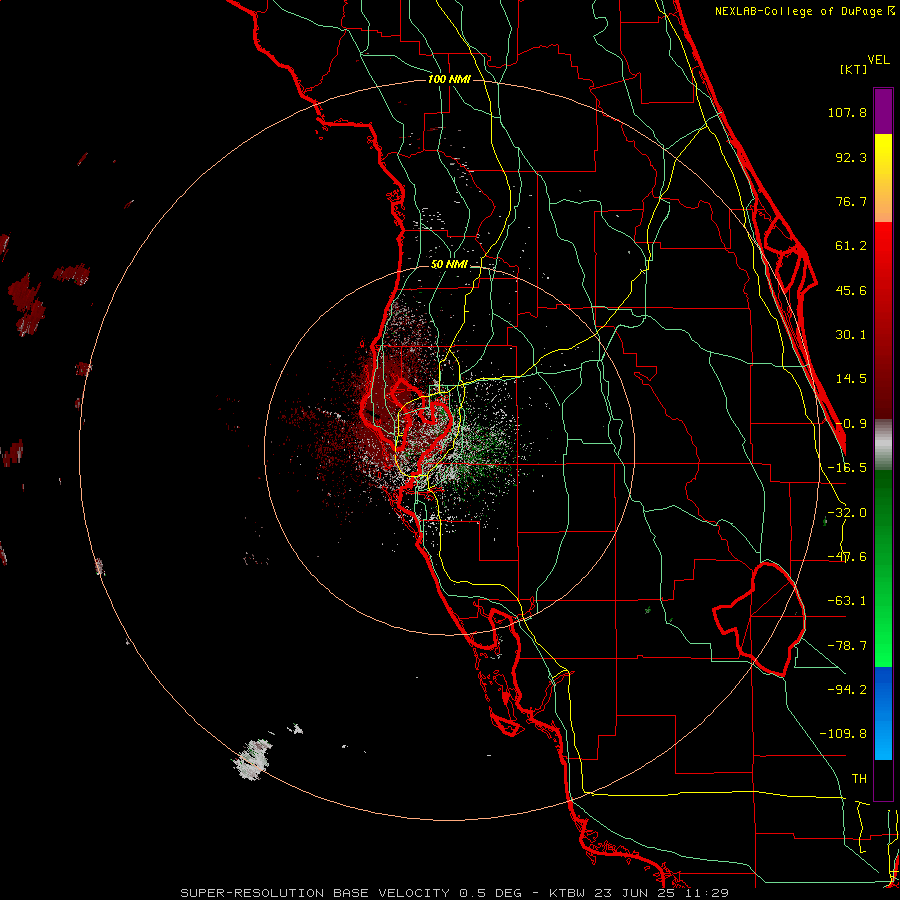Viewport: 900px width, 900px height.
Task: Click the Super-Resolution Base Velocity caption text
Action: tap(454, 893)
